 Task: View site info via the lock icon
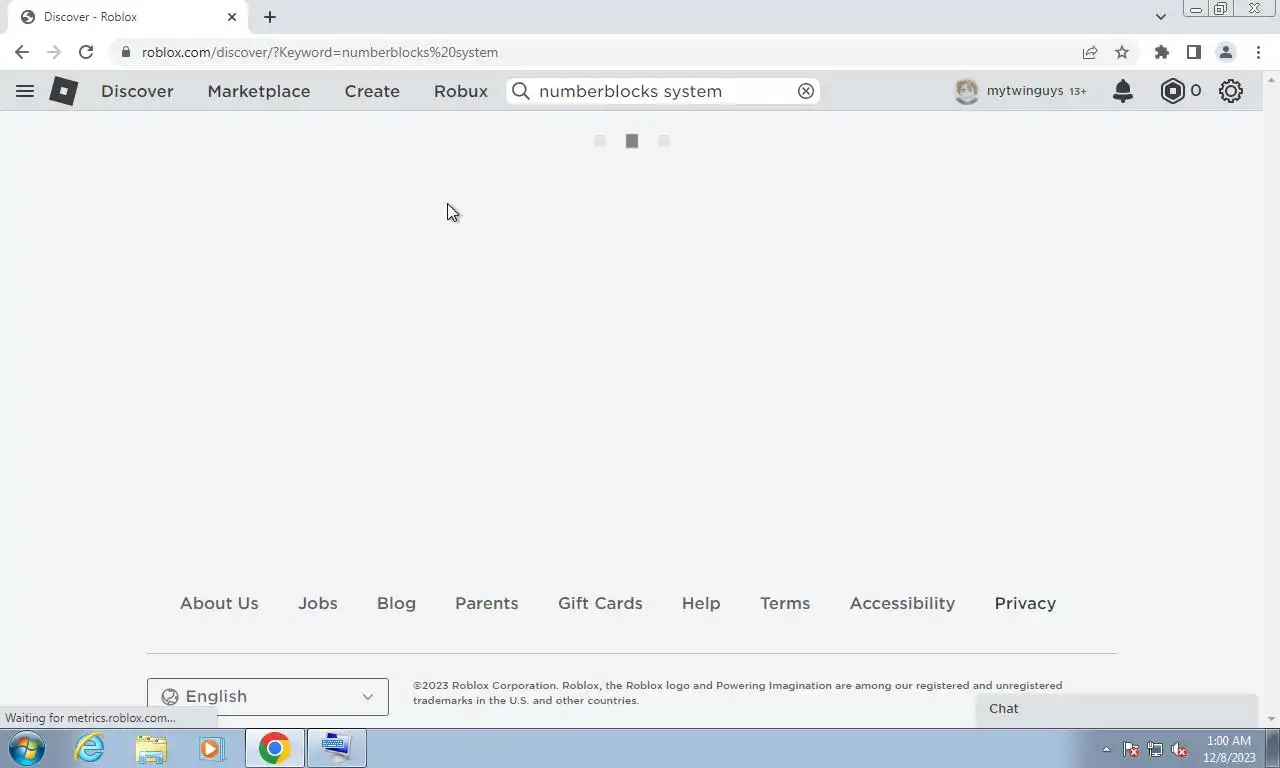click(125, 52)
